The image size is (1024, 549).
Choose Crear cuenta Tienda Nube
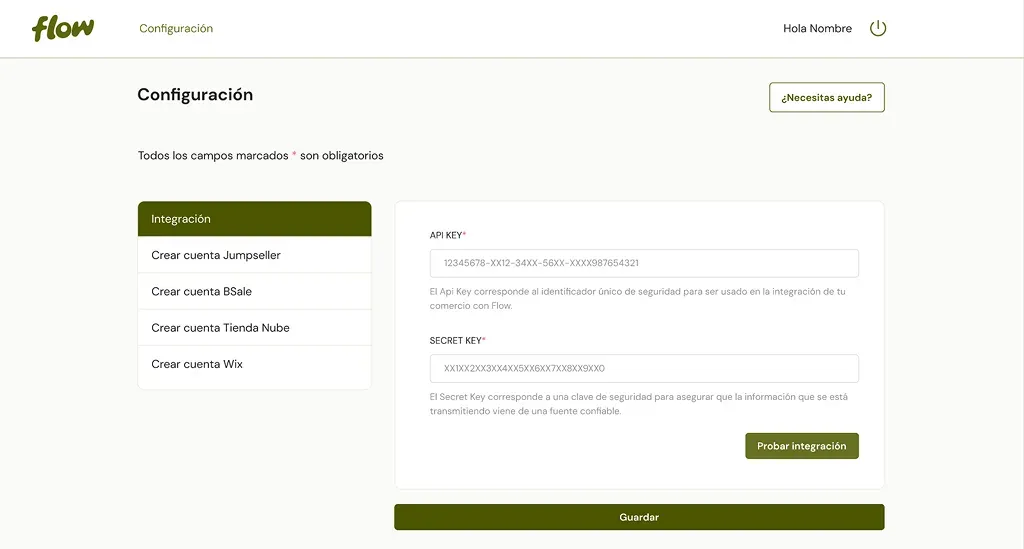click(x=255, y=328)
